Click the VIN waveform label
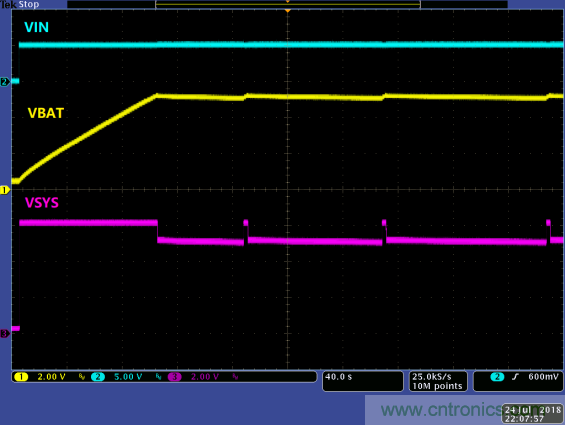Viewport: 565px width, 425px height. [36, 27]
